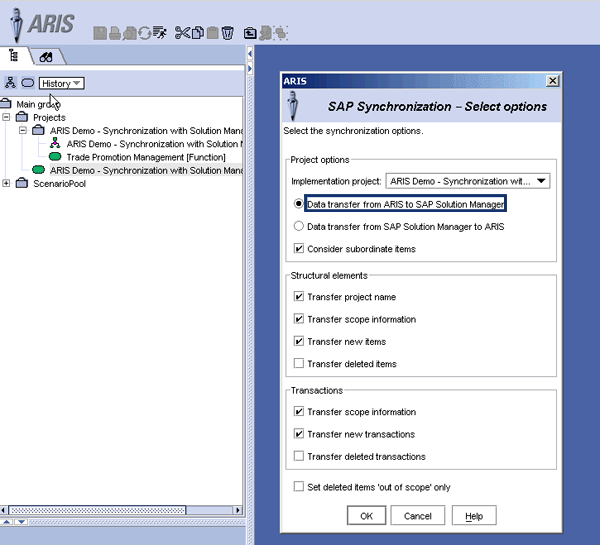Click the horizontal scrollbar thumb in the tree panel

(x=97, y=510)
